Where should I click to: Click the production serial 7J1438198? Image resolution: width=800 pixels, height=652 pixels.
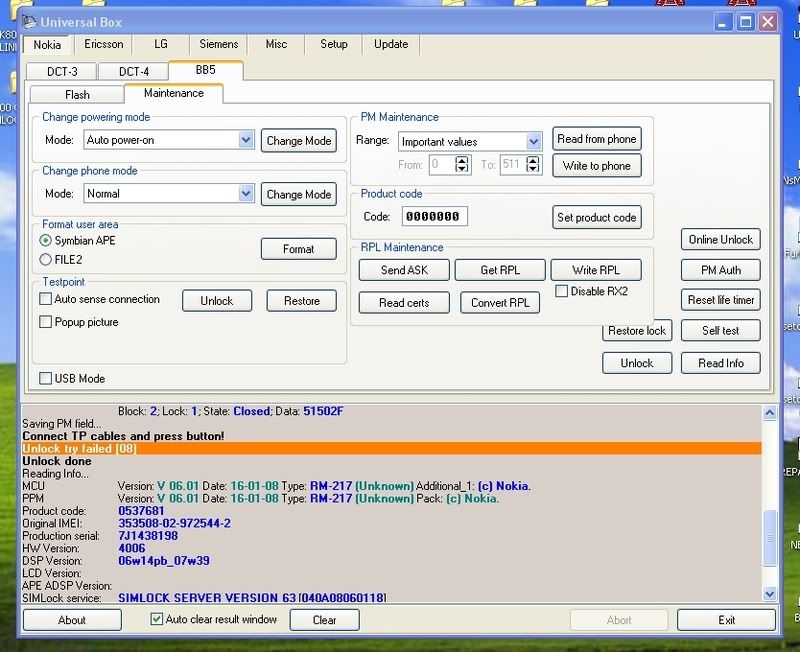click(x=148, y=536)
